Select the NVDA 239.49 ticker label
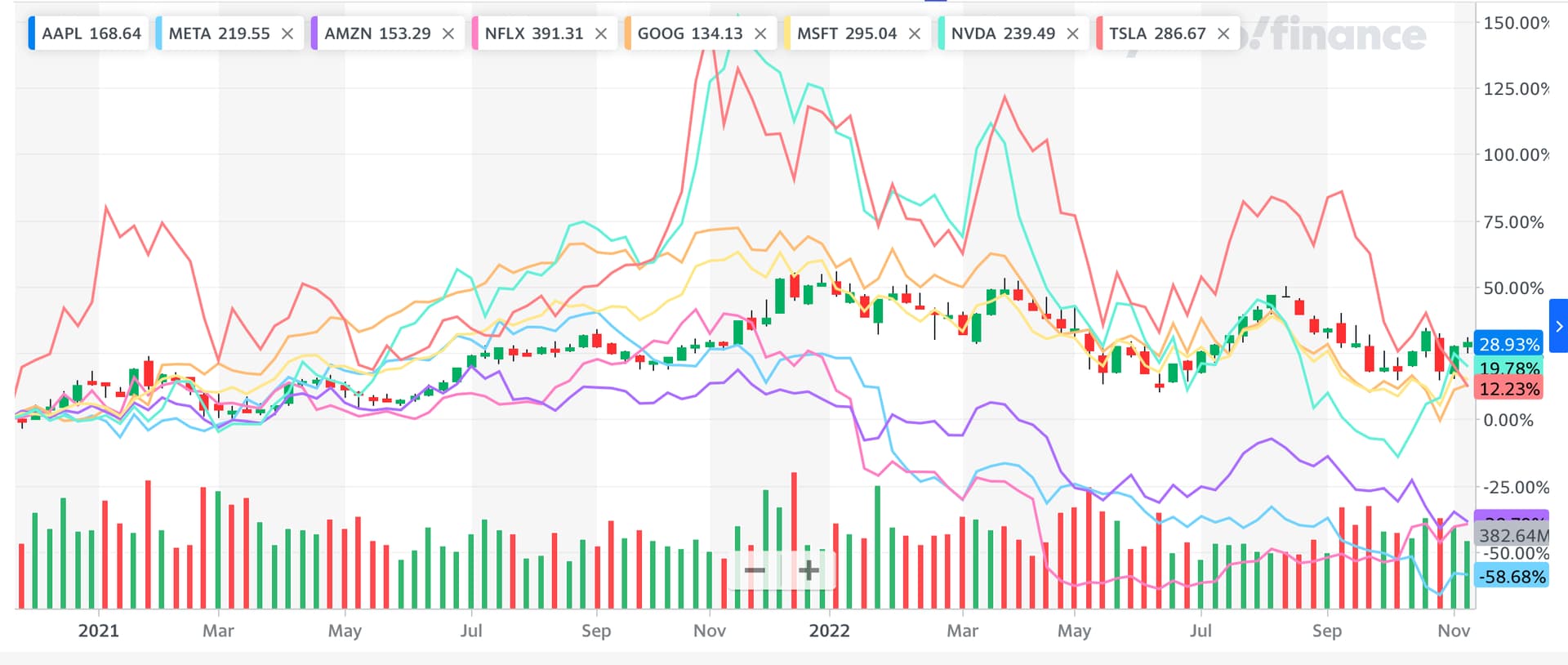 1003,33
